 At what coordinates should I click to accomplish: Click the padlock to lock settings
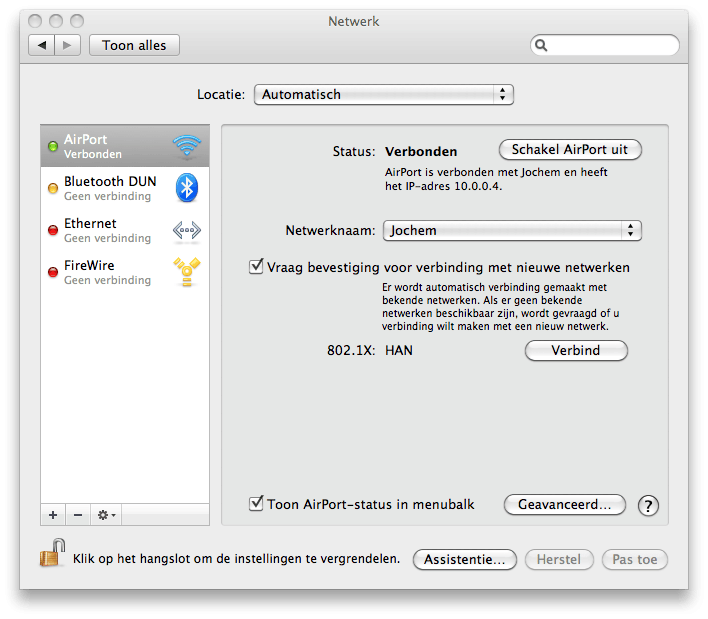tap(52, 553)
